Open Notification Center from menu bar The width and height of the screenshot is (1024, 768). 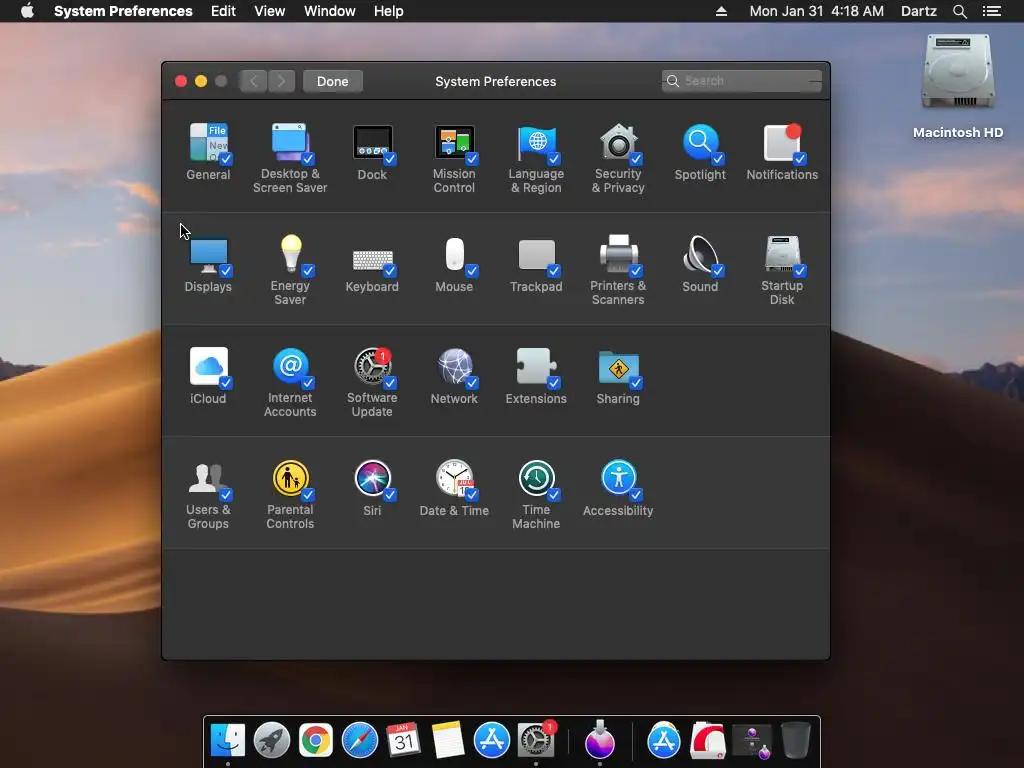click(991, 11)
